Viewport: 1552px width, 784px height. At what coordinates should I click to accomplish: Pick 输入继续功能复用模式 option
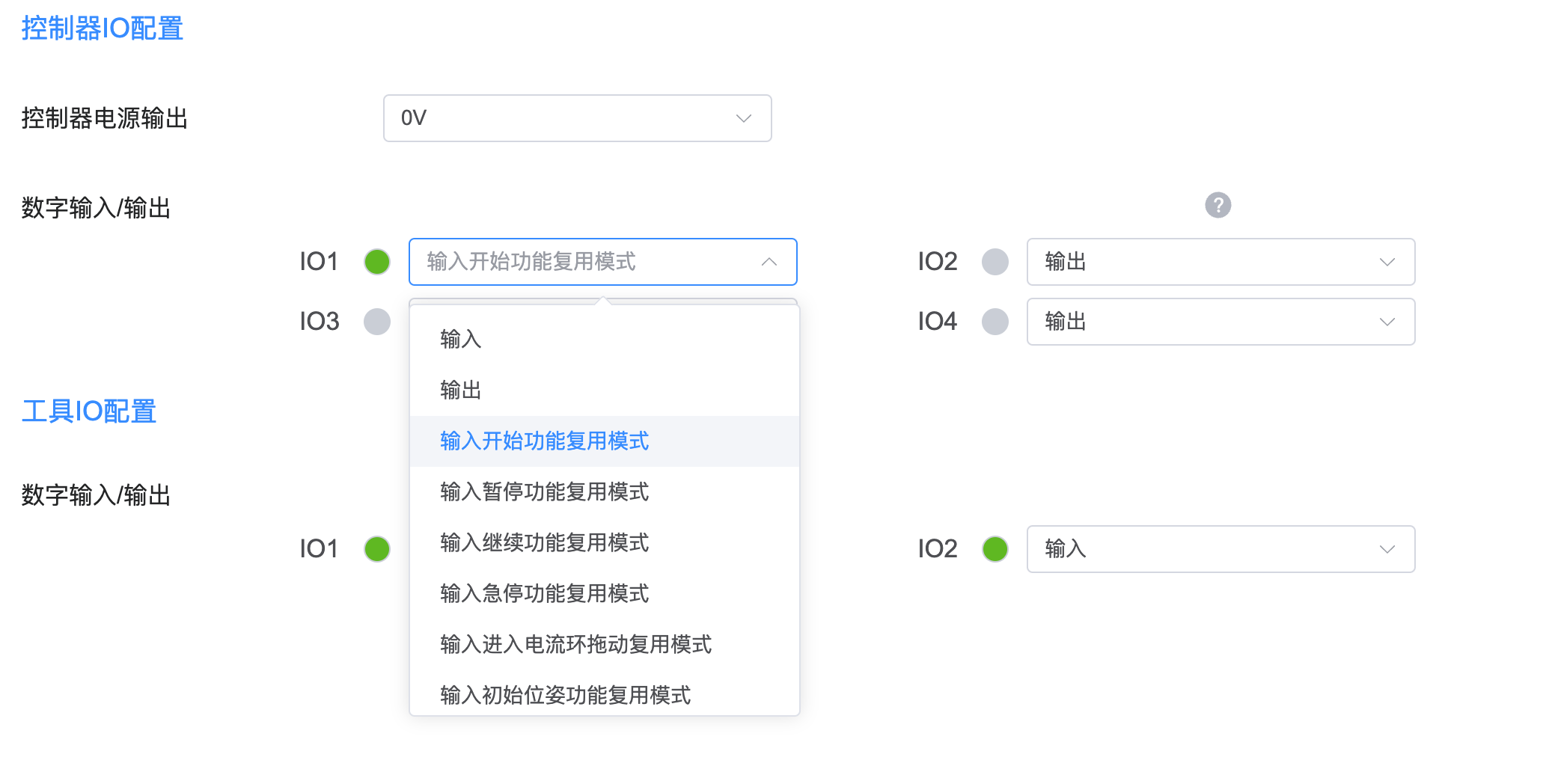point(545,543)
